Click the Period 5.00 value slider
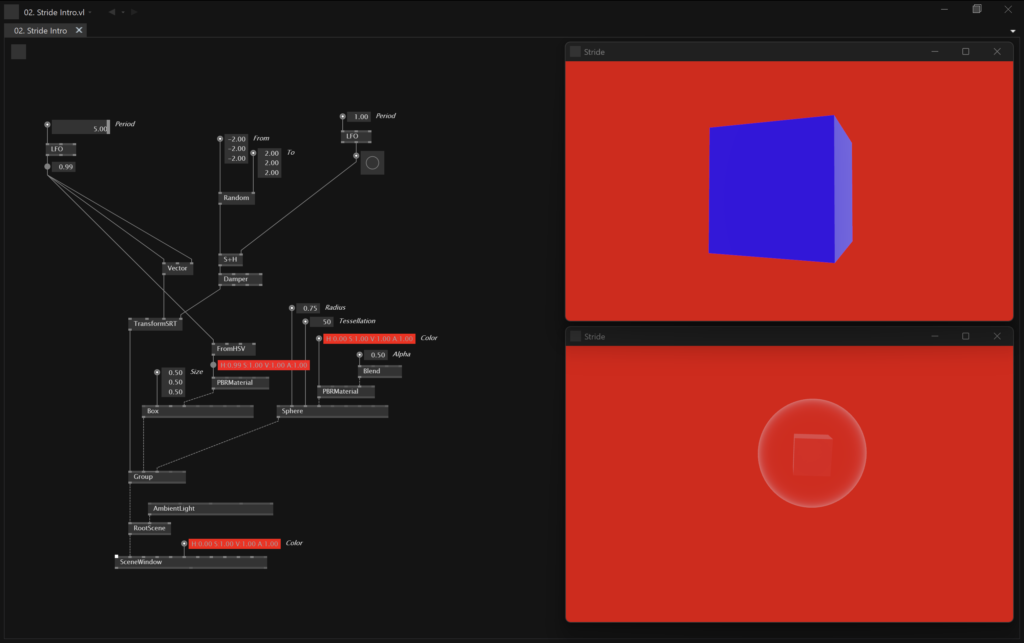Viewport: 1024px width, 643px height. [x=80, y=128]
